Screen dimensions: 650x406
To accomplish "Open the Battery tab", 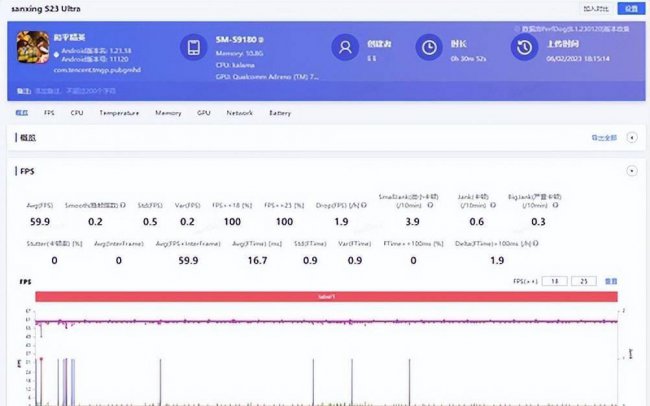I will pos(280,113).
